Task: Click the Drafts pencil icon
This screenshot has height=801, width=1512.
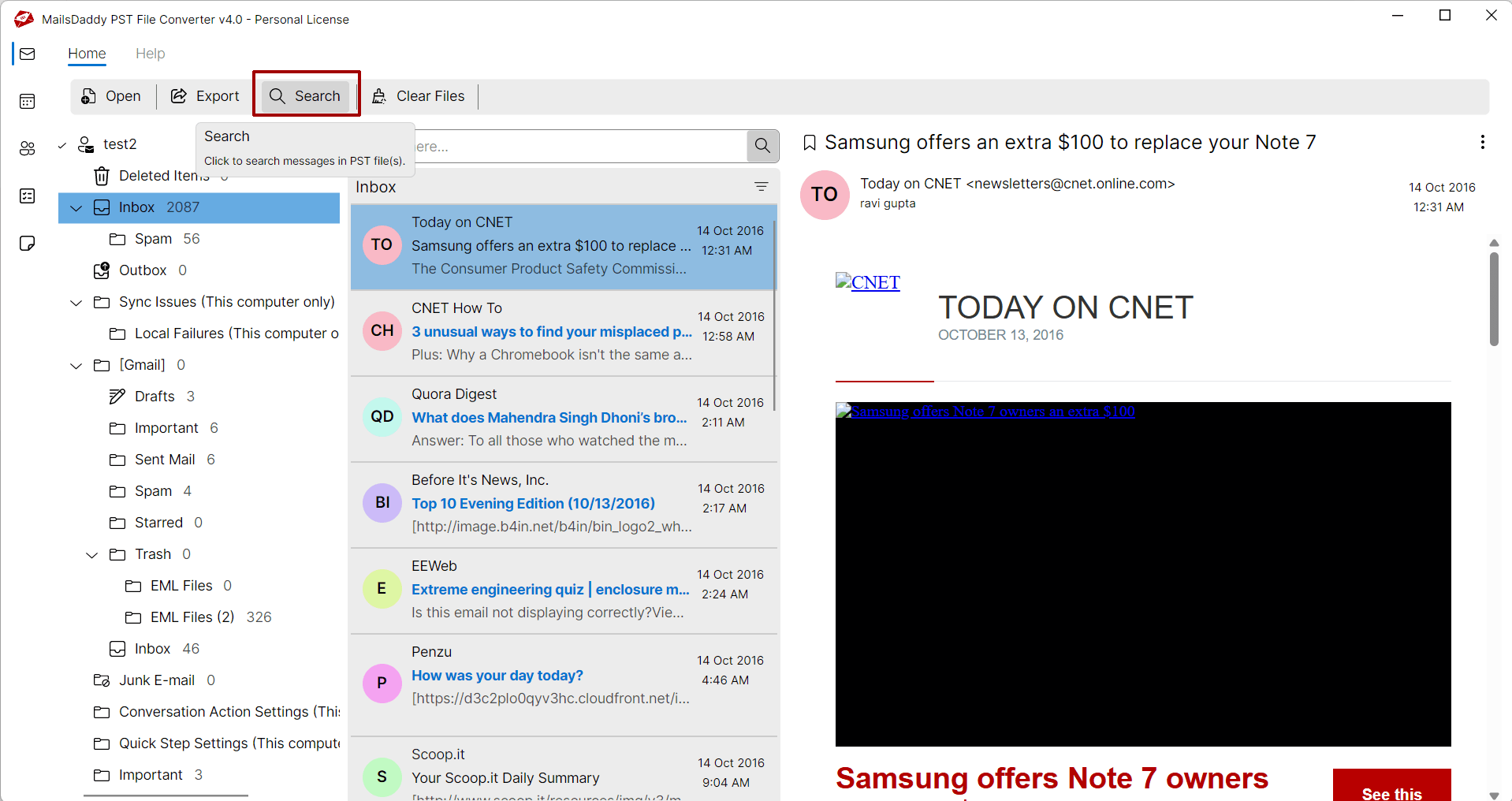Action: [x=117, y=397]
